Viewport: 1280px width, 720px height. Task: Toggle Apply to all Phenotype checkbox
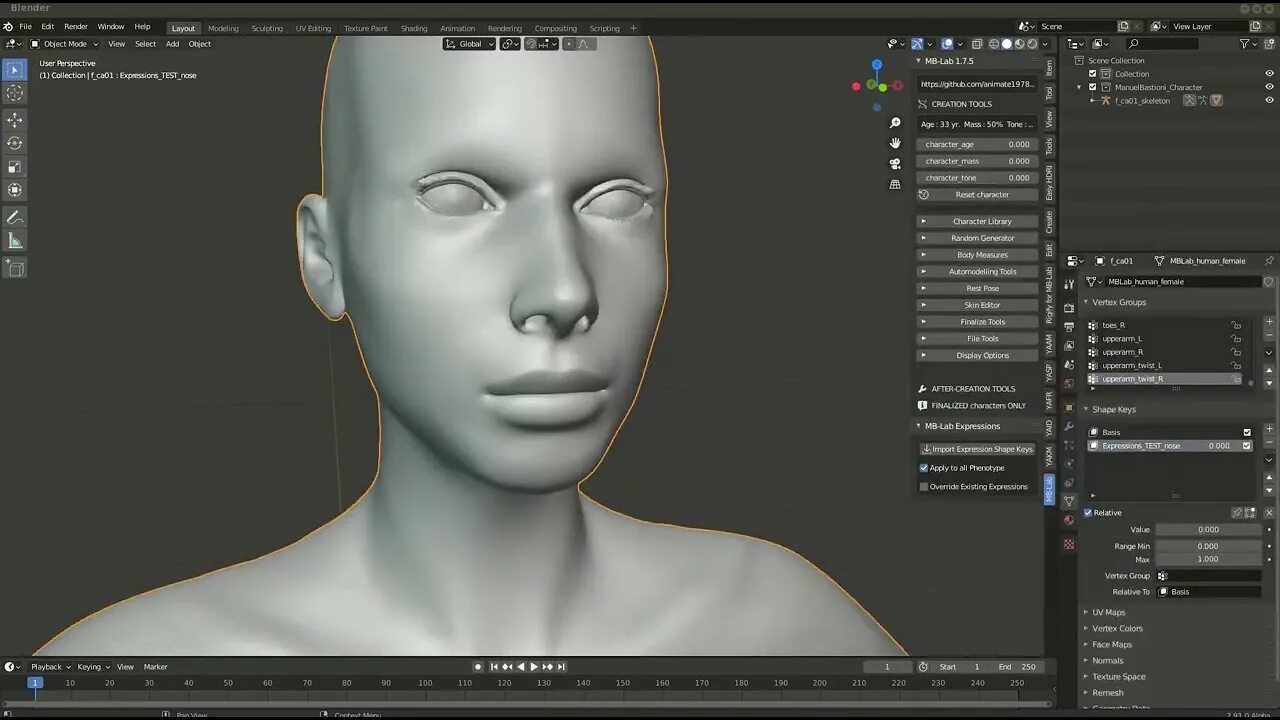pyautogui.click(x=924, y=468)
